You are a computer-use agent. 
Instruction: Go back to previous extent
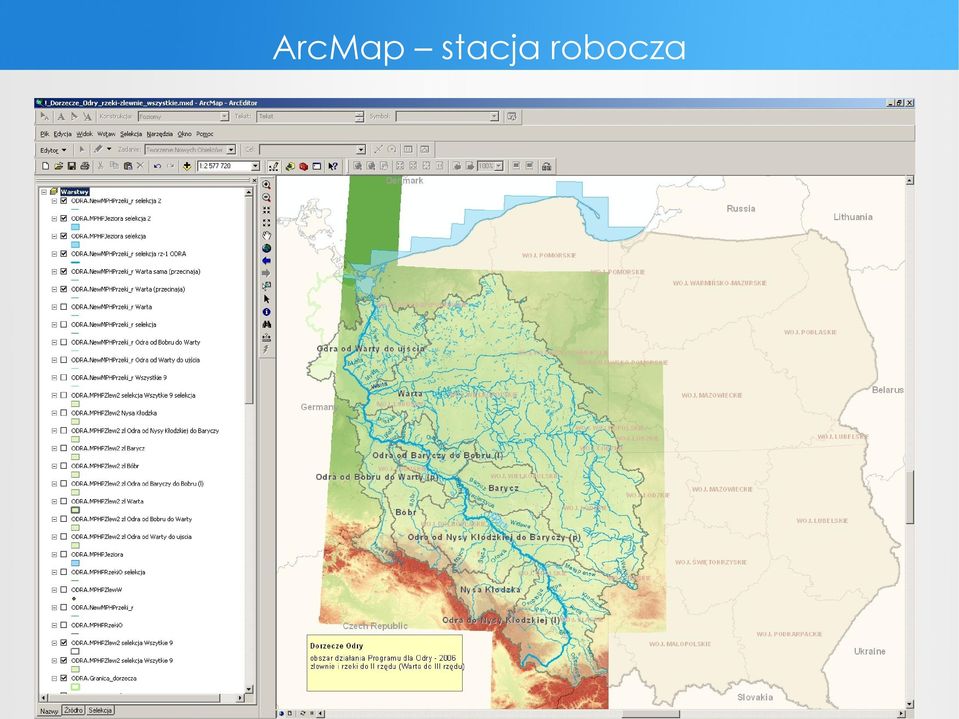pyautogui.click(x=267, y=261)
